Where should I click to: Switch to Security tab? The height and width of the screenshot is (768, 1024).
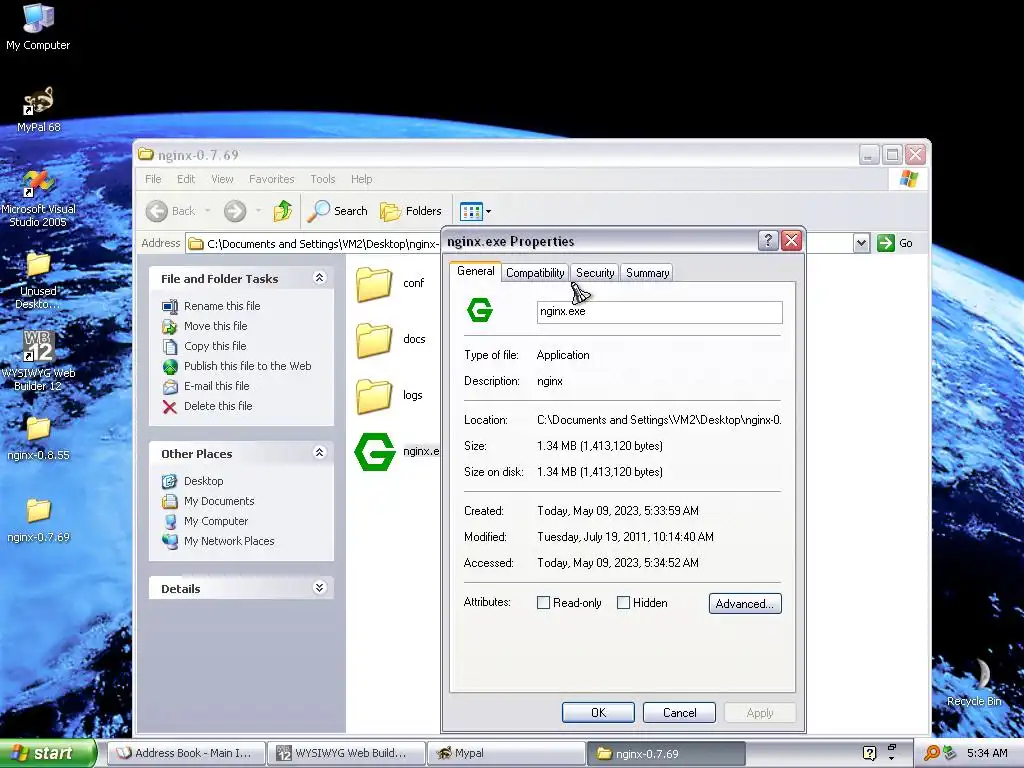[595, 273]
